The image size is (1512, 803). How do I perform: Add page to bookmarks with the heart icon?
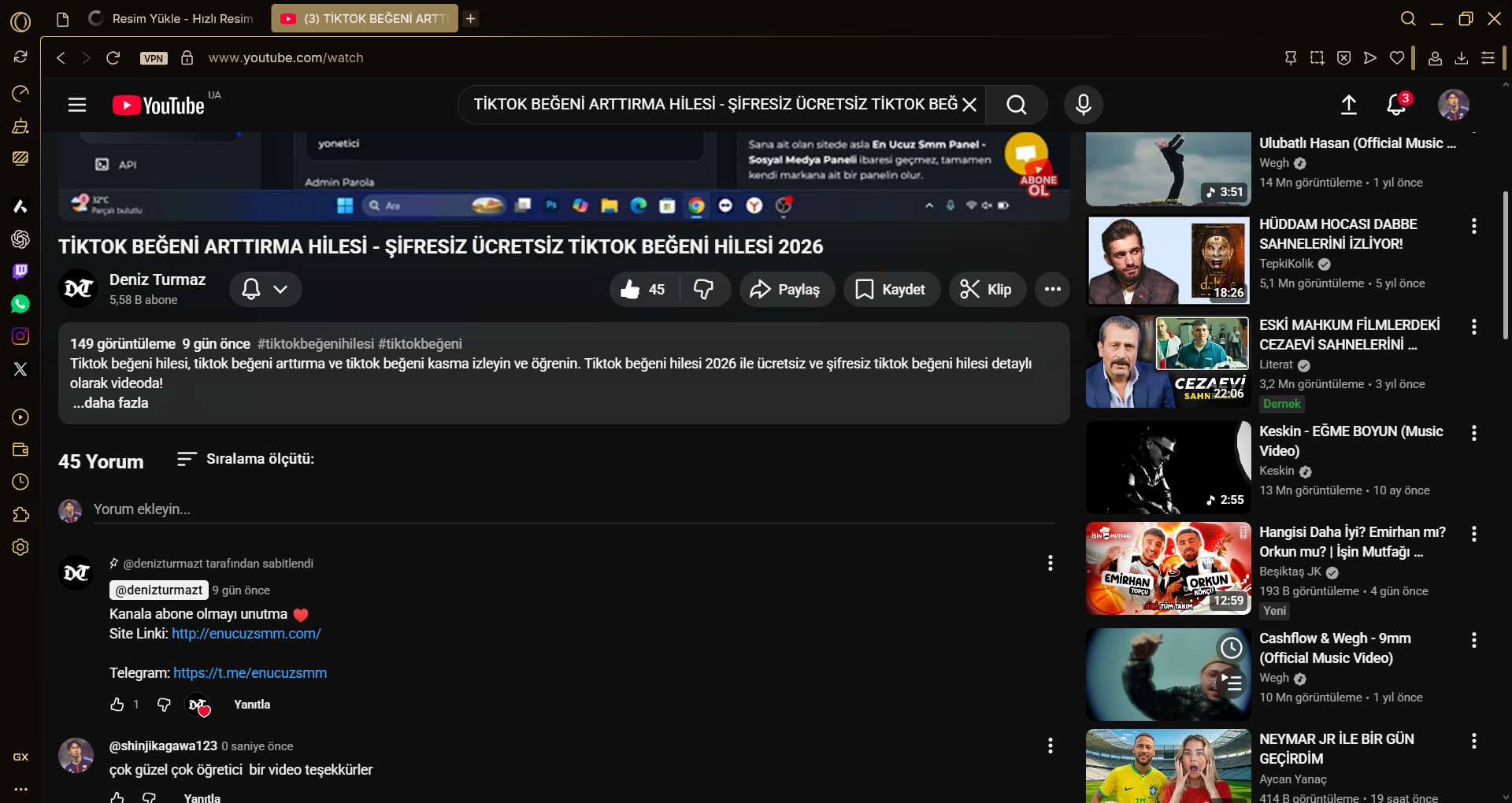[x=1397, y=57]
